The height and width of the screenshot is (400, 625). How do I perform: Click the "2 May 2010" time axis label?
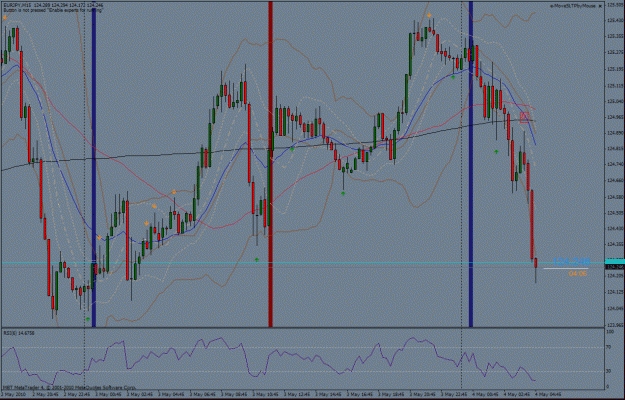point(13,394)
